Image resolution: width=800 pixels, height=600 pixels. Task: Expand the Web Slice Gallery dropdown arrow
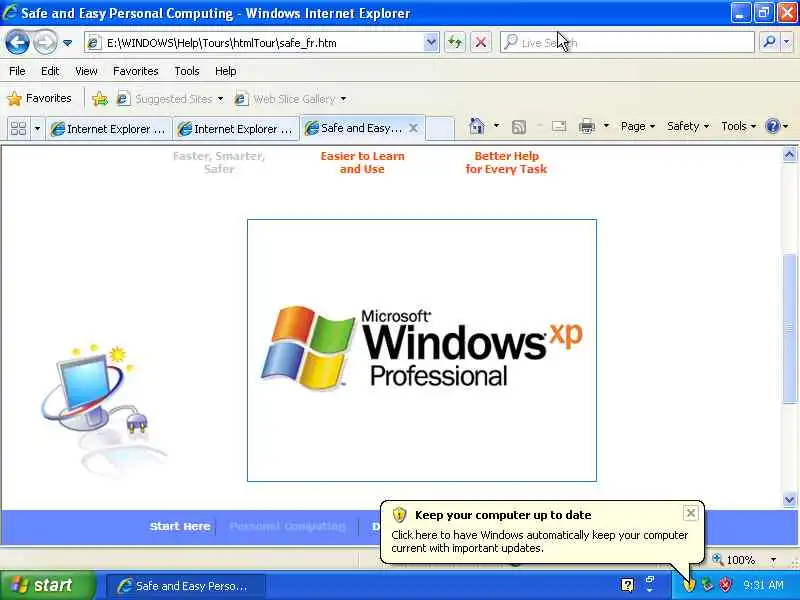click(343, 98)
